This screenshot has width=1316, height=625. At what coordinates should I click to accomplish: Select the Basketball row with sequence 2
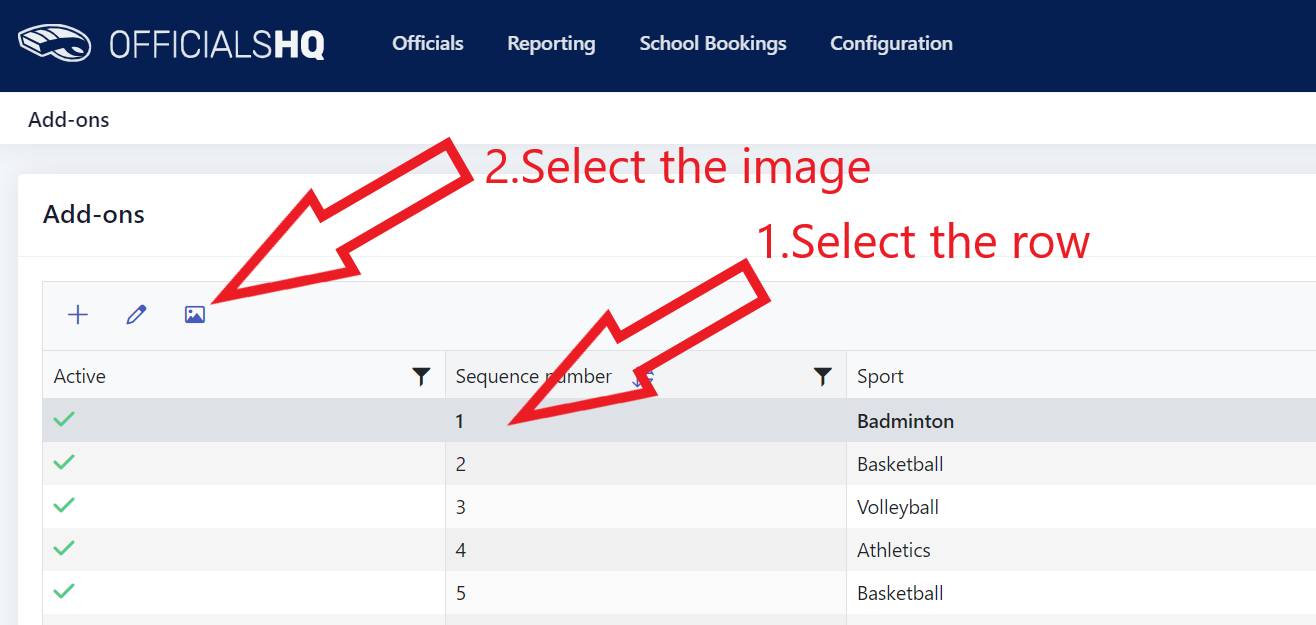[679, 464]
